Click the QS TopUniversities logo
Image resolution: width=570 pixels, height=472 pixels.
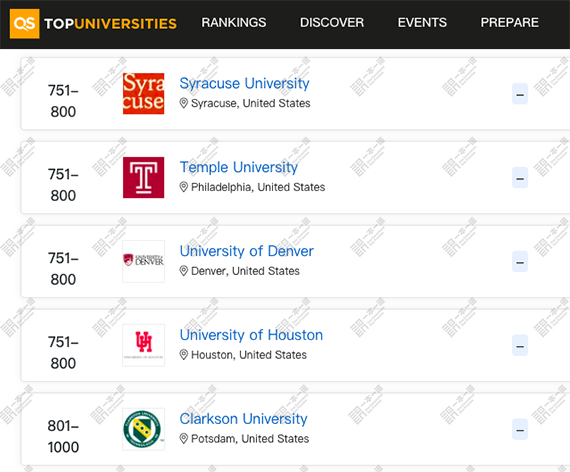click(93, 24)
